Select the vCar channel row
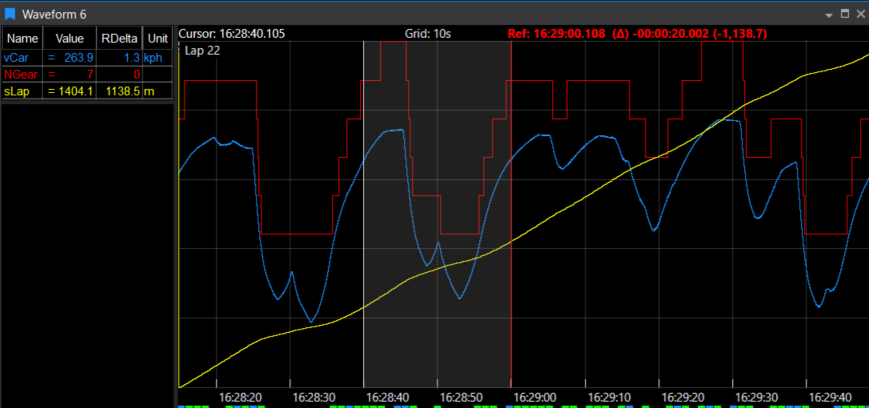This screenshot has width=869, height=408. [x=19, y=58]
